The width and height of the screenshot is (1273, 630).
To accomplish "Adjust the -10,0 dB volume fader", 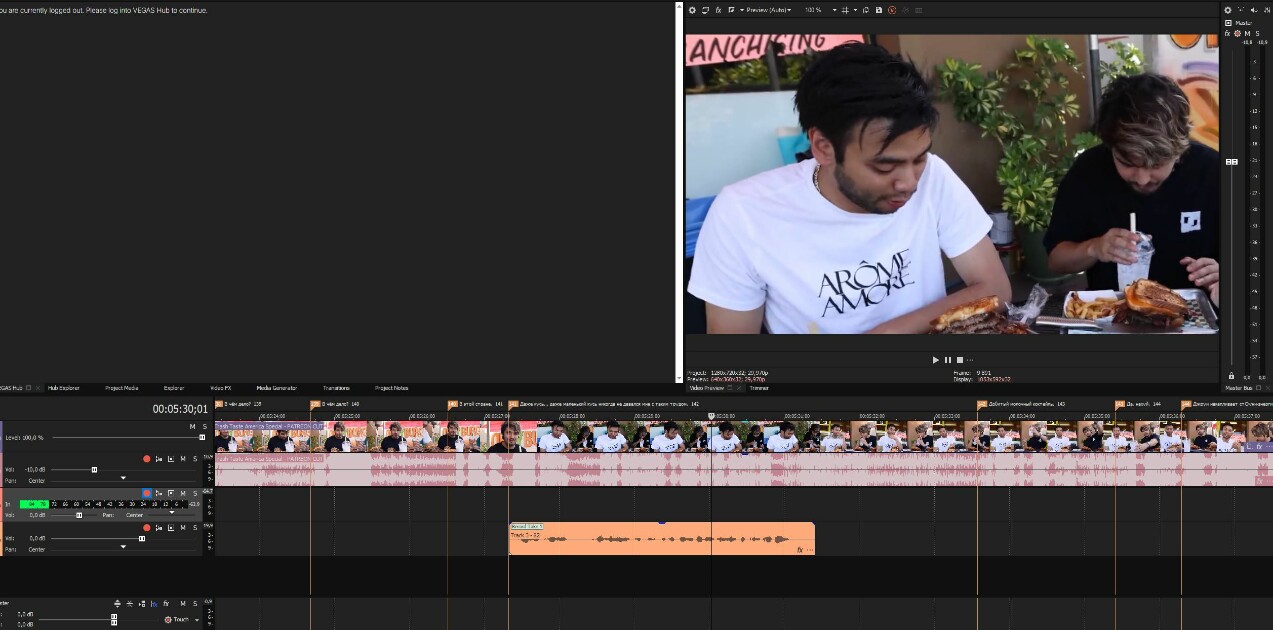I will [x=94, y=469].
